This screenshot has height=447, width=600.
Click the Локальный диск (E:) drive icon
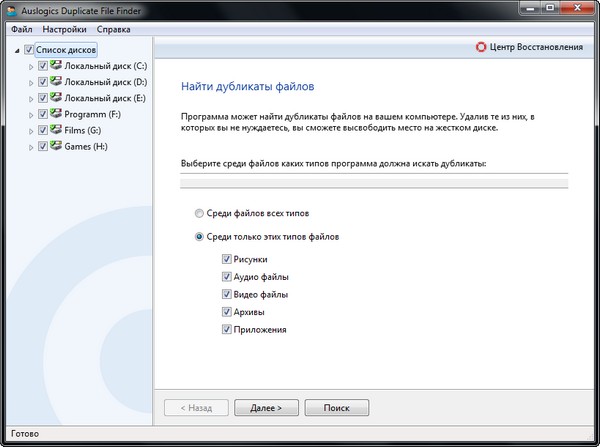(56, 98)
